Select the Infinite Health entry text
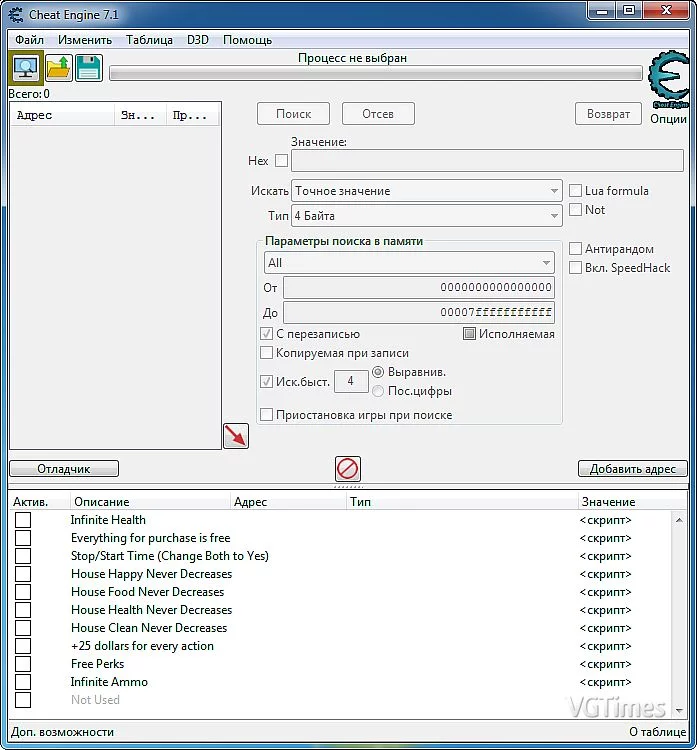This screenshot has height=750, width=697. (x=108, y=520)
